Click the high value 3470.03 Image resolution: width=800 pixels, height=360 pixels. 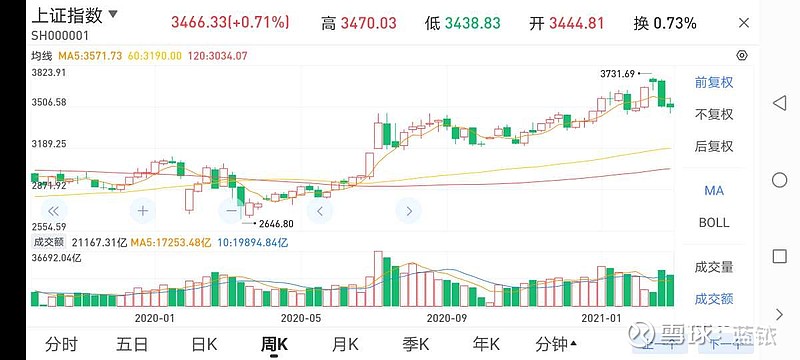pyautogui.click(x=368, y=23)
